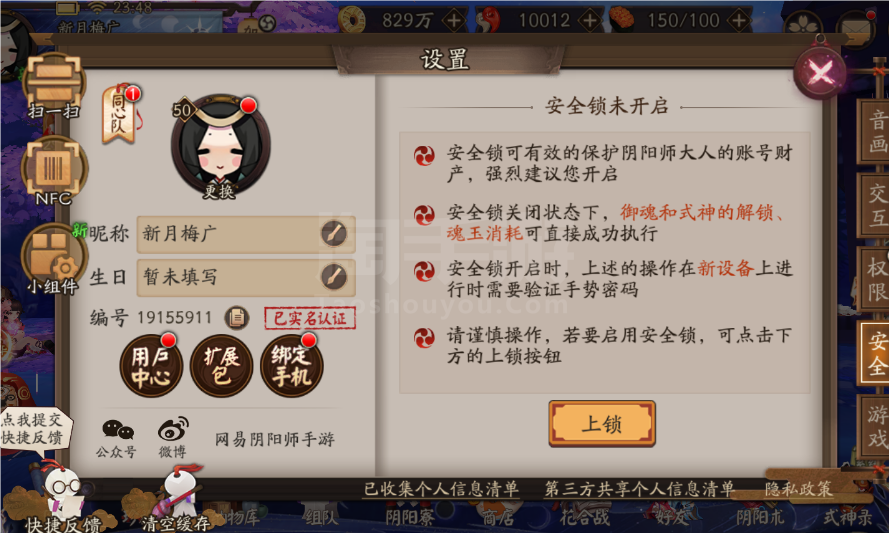Screen dimensions: 889x533
Task: Switch to the 音画 side tab
Action: pos(875,132)
